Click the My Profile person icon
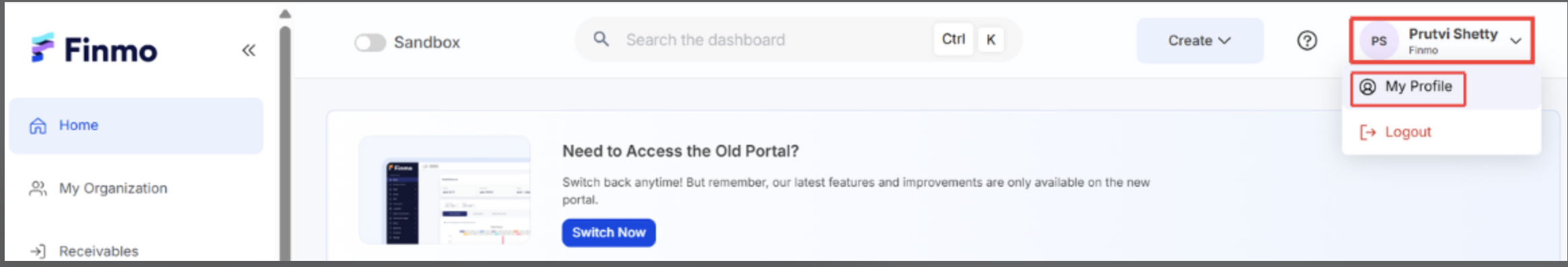1568x267 pixels. point(1368,87)
